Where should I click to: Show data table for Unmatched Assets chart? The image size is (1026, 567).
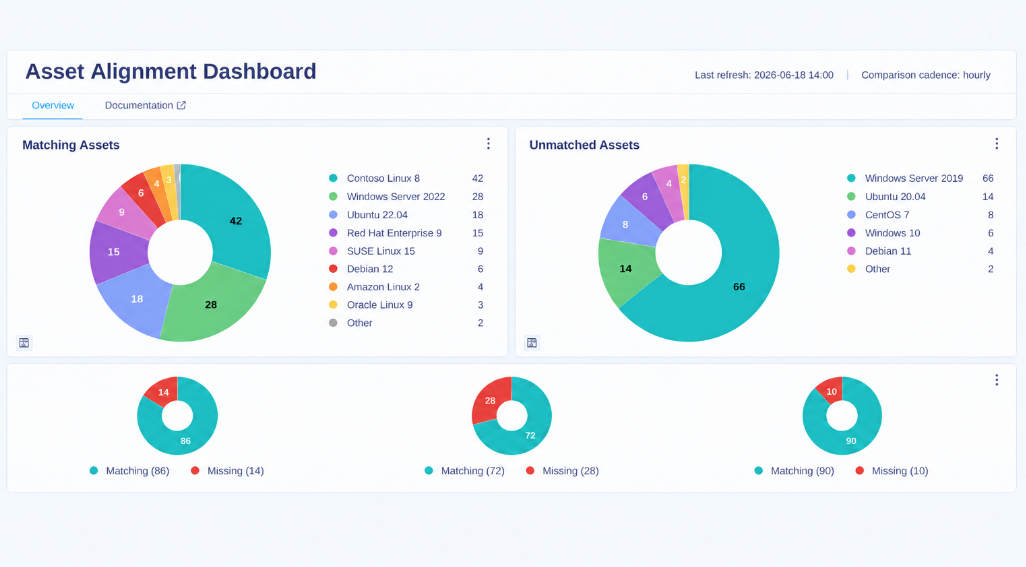(x=532, y=343)
